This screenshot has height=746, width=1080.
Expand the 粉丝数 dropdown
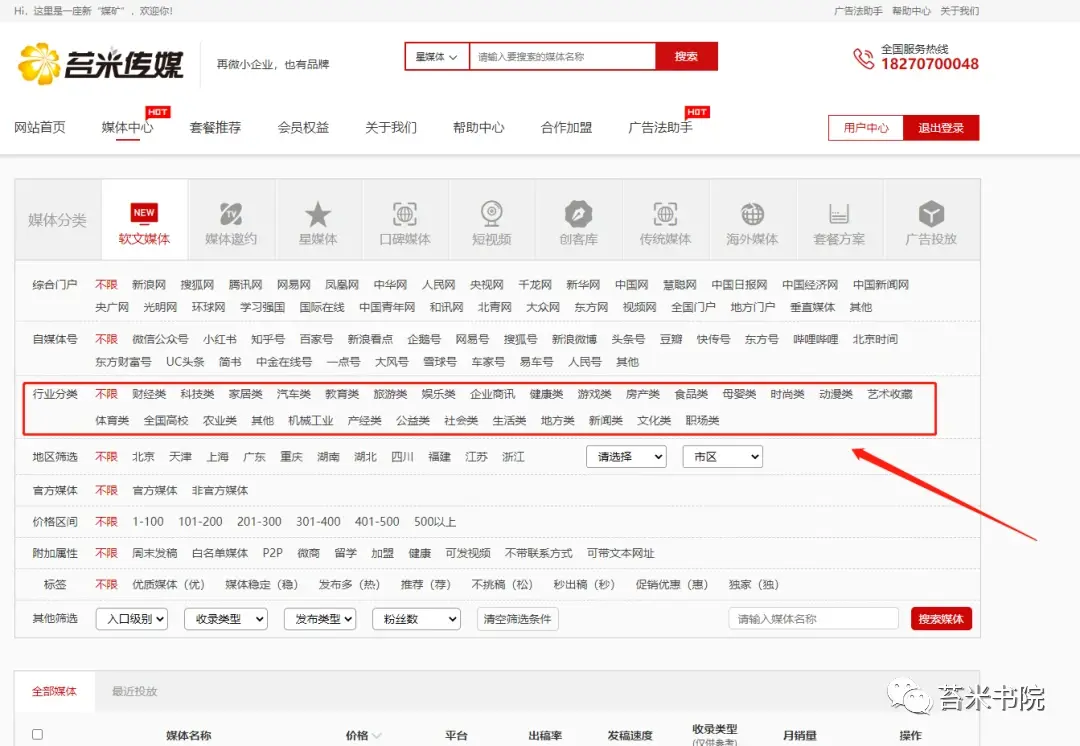point(416,619)
